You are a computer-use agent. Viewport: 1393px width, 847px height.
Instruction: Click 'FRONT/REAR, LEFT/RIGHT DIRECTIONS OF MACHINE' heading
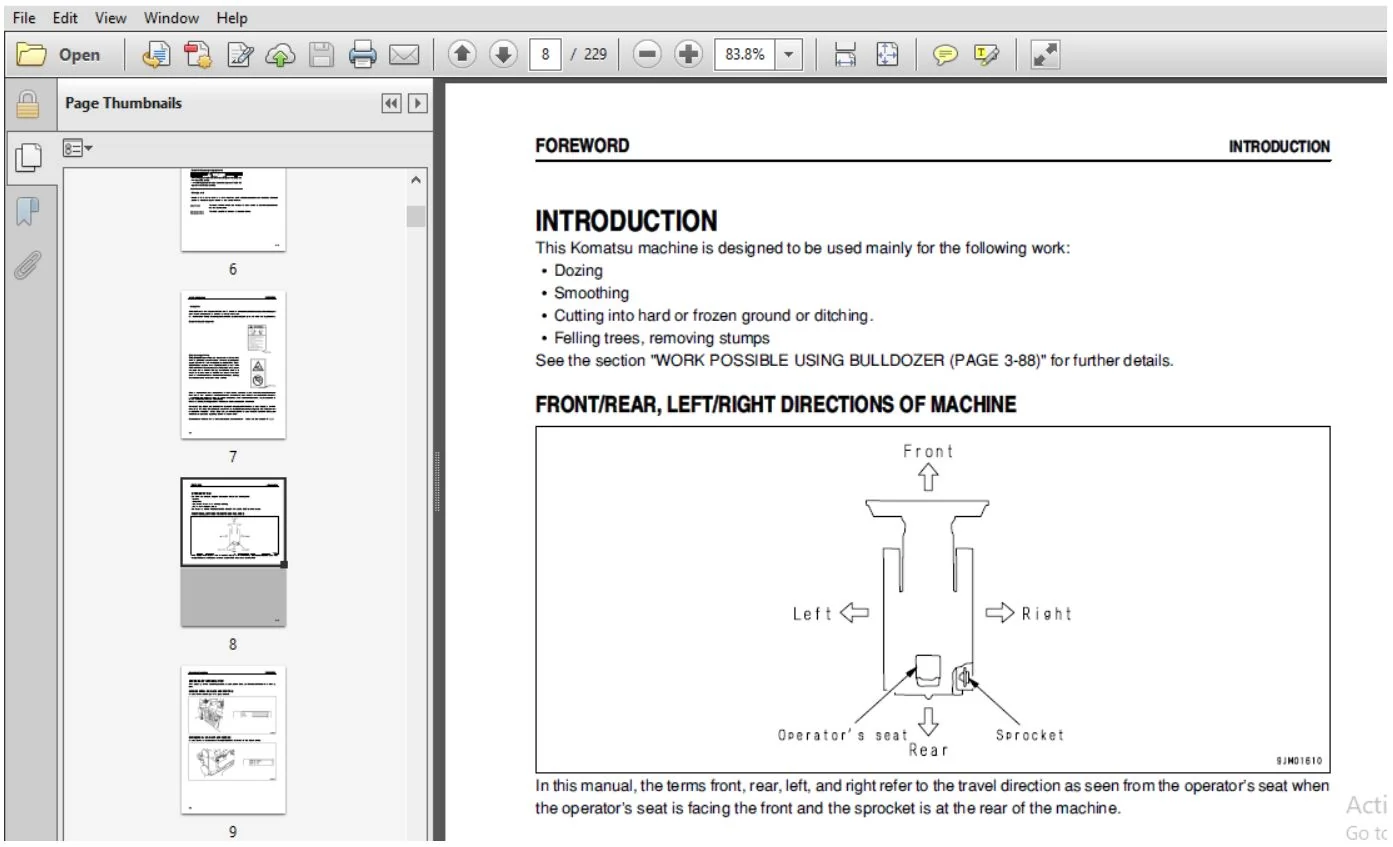[x=776, y=405]
